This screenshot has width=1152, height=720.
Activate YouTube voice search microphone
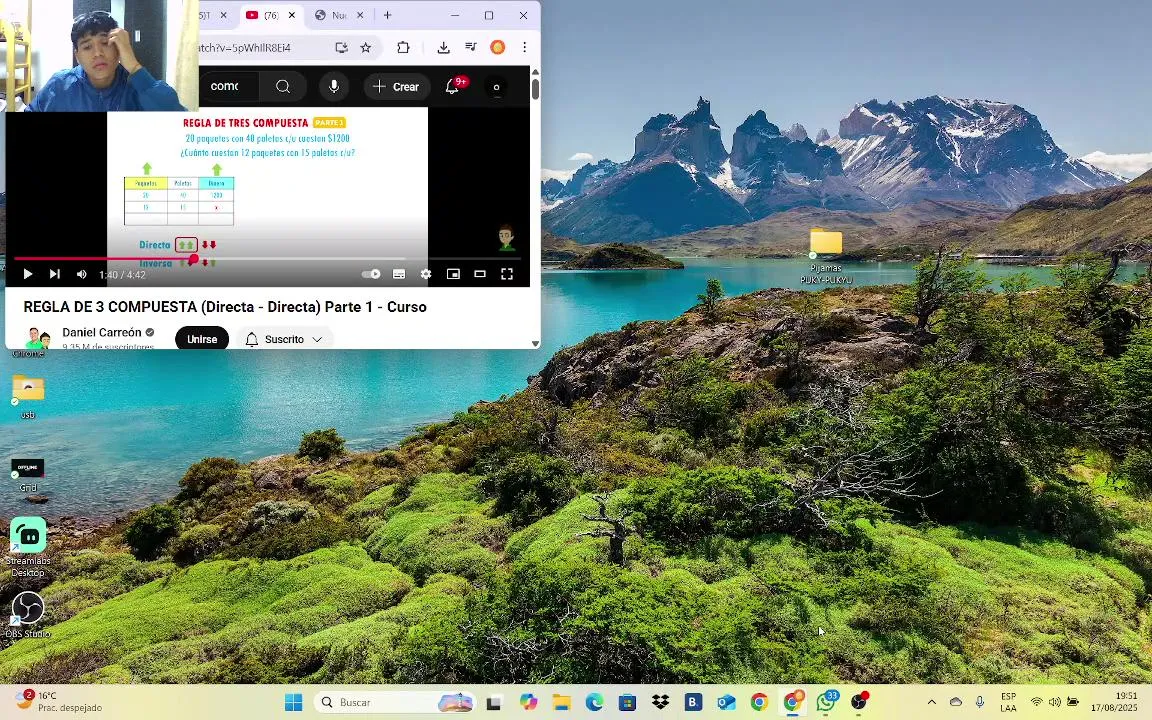point(334,87)
